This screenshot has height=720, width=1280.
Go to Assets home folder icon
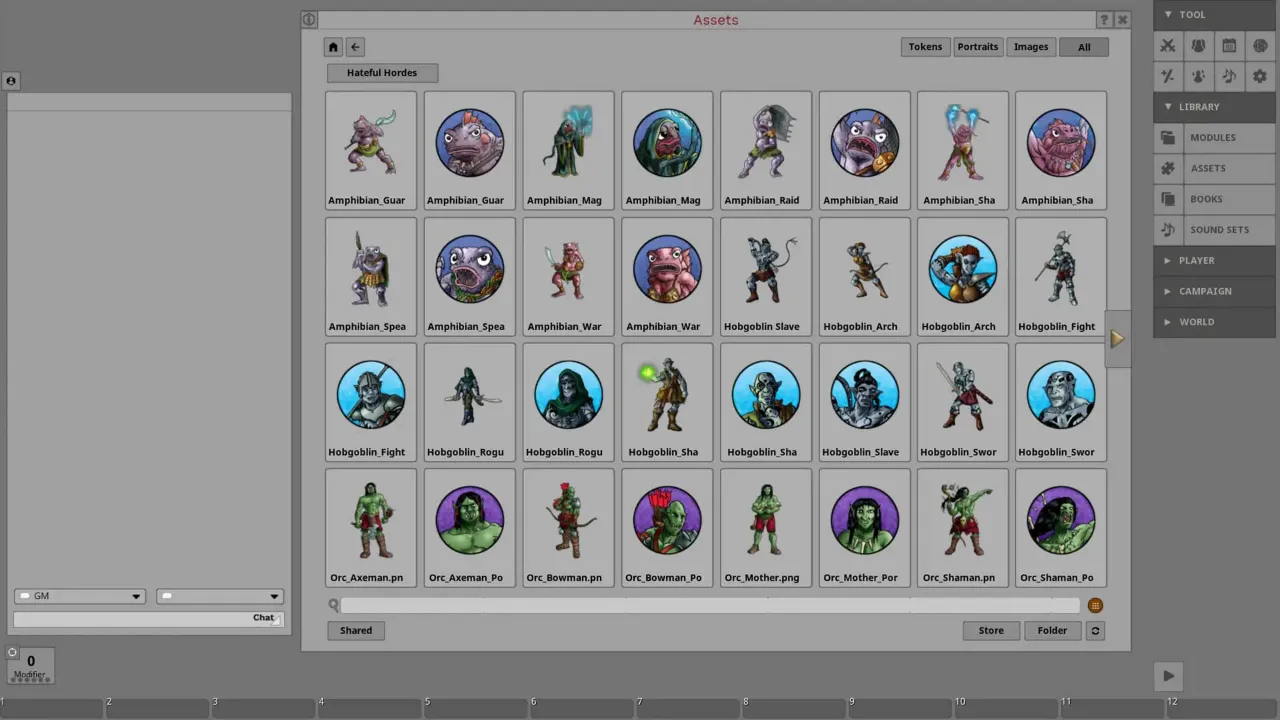point(334,47)
